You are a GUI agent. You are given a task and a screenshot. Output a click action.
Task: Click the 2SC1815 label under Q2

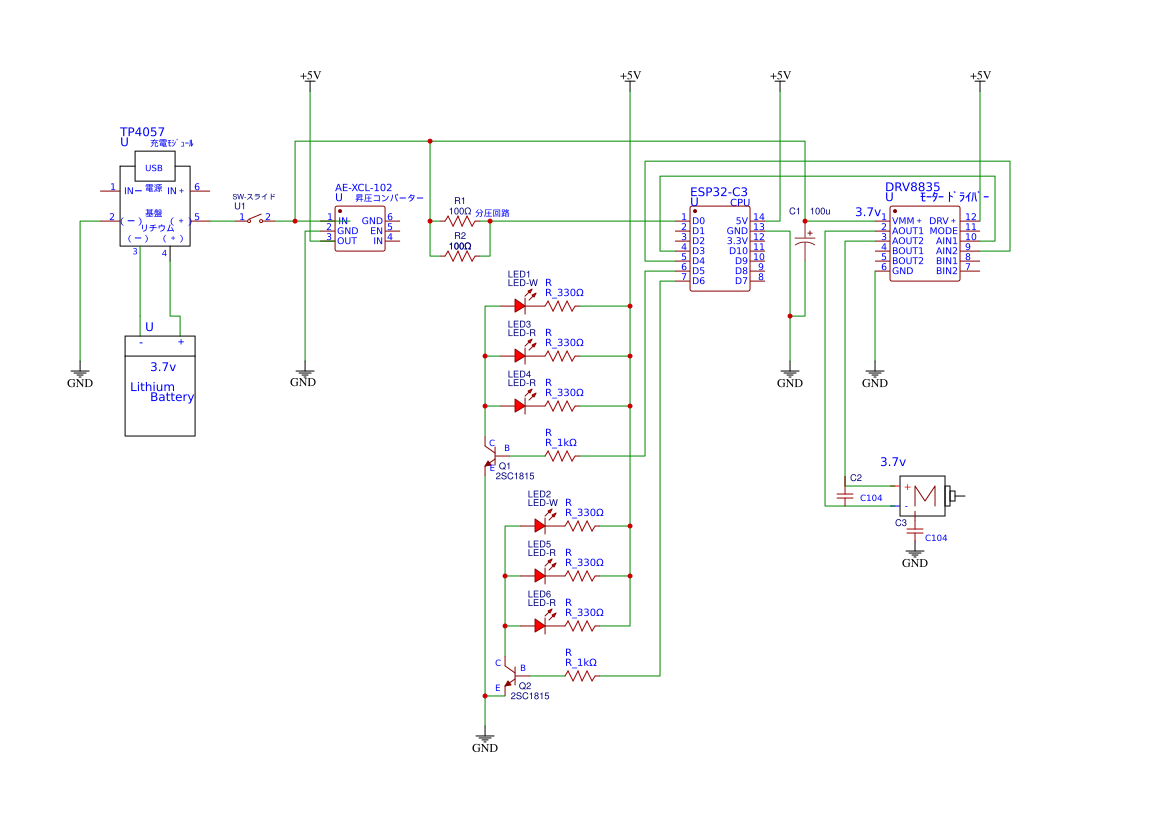530,696
